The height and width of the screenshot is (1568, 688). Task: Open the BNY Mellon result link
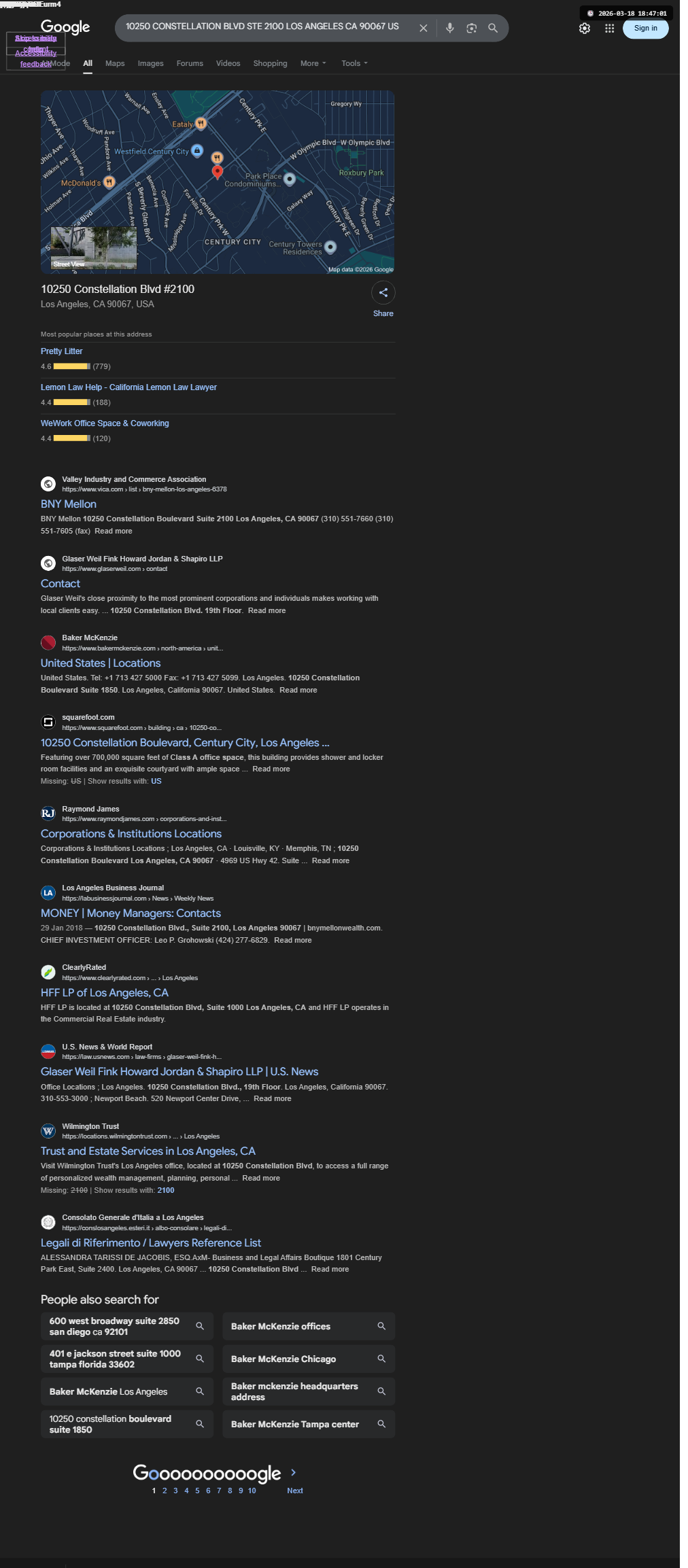[69, 504]
